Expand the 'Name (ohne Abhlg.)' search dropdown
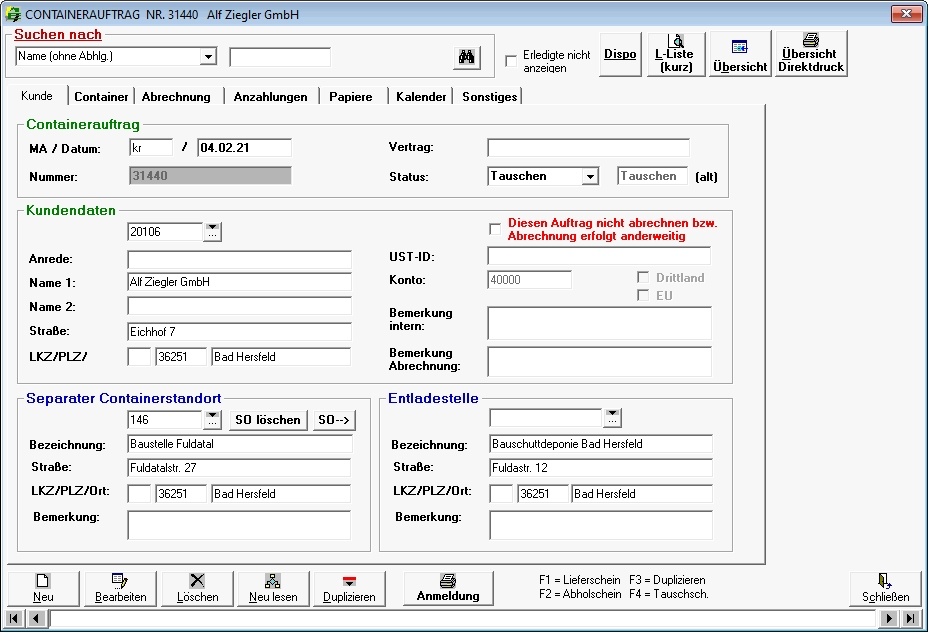 tap(208, 57)
